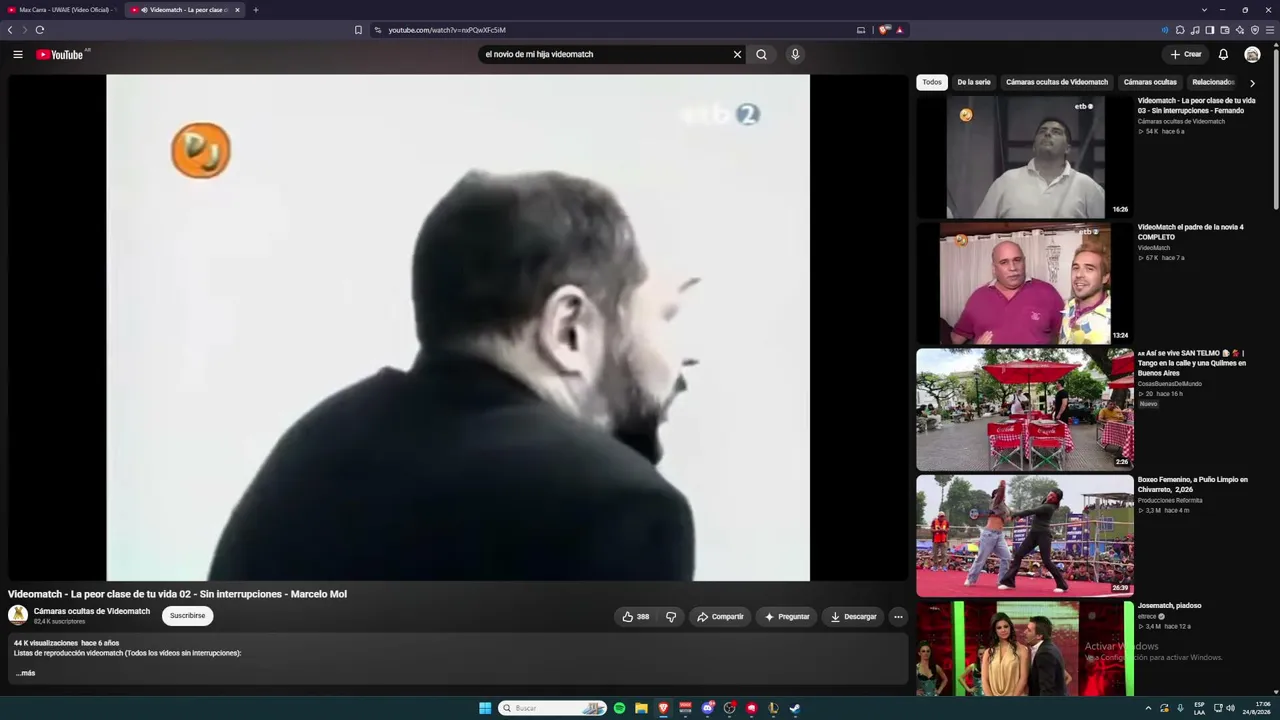Open the Brave VPN shield icon
The width and height of the screenshot is (1280, 720).
point(1255,30)
